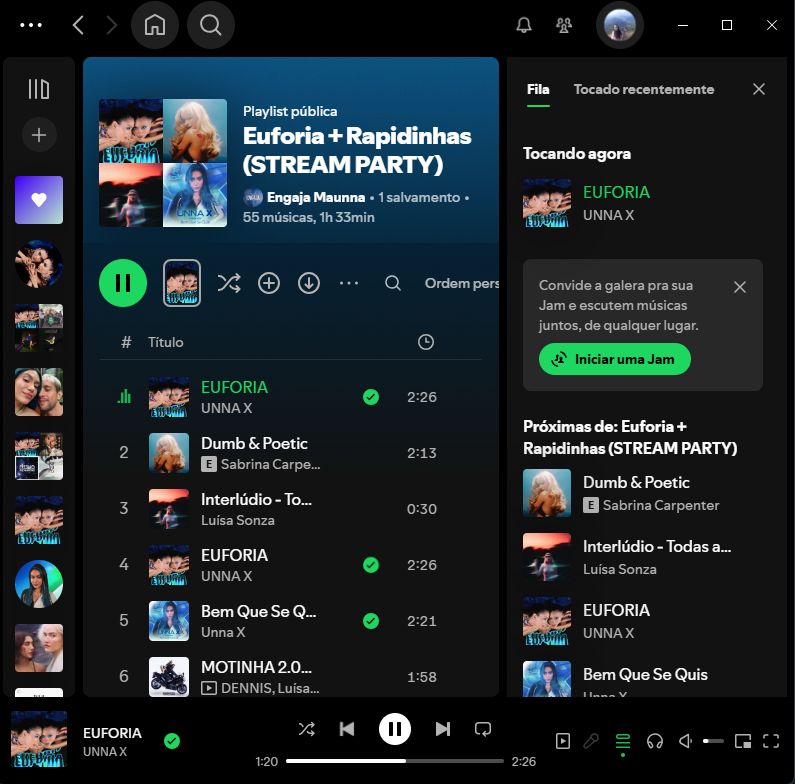Open the Liked Songs heart playlist

coord(39,200)
